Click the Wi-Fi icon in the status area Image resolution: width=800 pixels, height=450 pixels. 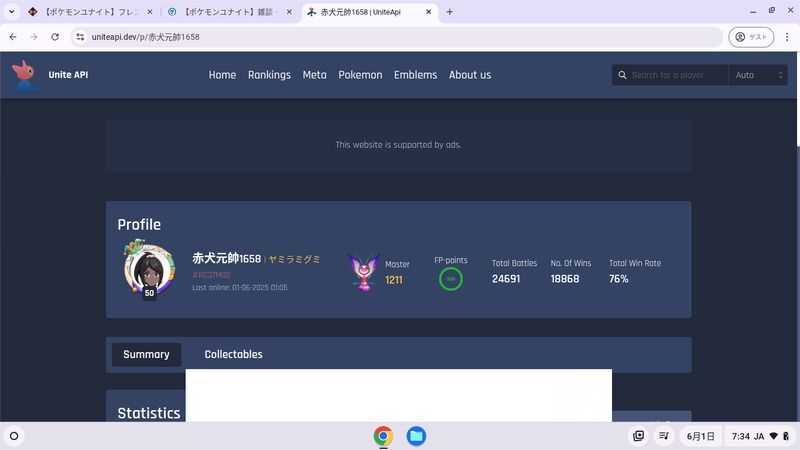pos(773,436)
